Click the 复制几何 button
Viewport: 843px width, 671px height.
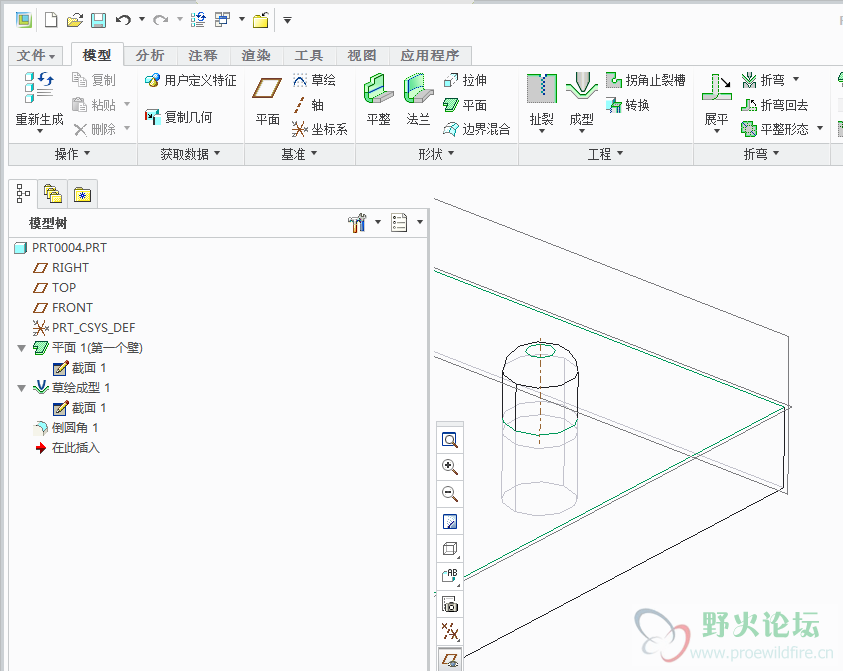(179, 117)
